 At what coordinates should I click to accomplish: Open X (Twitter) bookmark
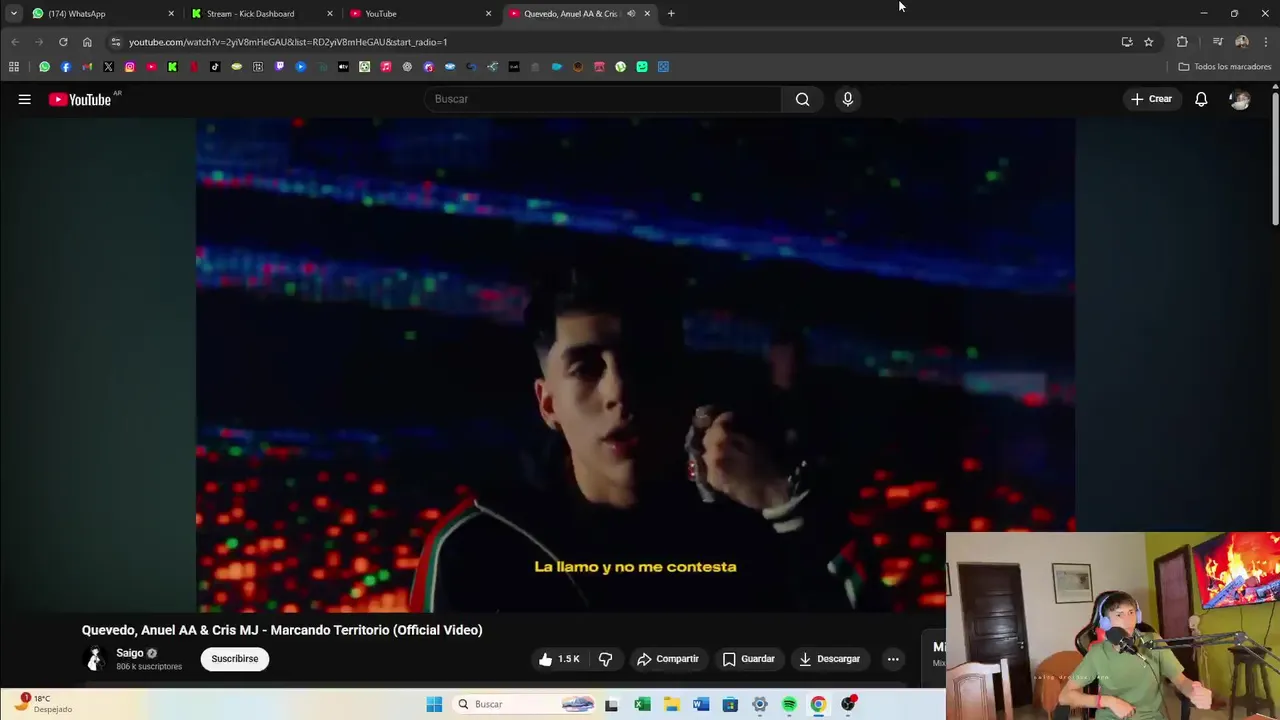(108, 67)
